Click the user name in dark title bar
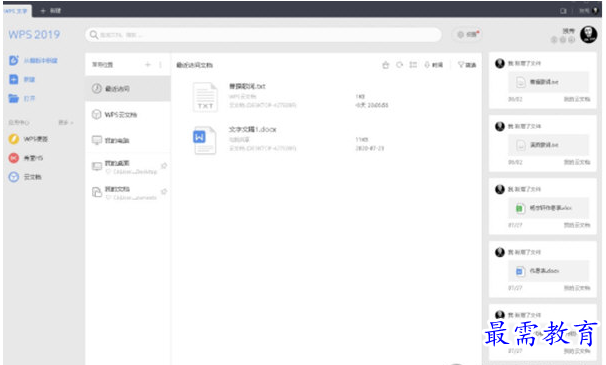Image resolution: width=606 pixels, height=365 pixels. (584, 11)
